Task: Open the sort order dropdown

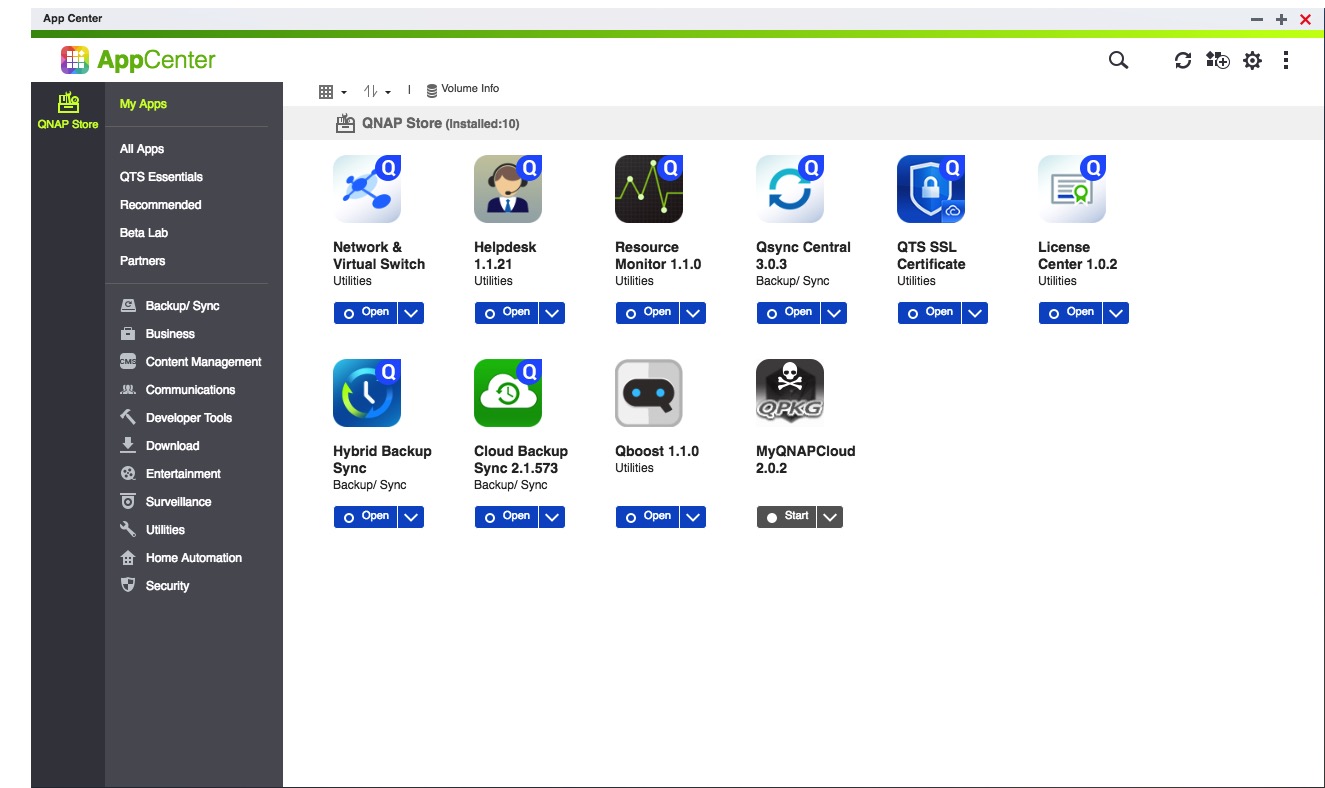Action: [377, 92]
